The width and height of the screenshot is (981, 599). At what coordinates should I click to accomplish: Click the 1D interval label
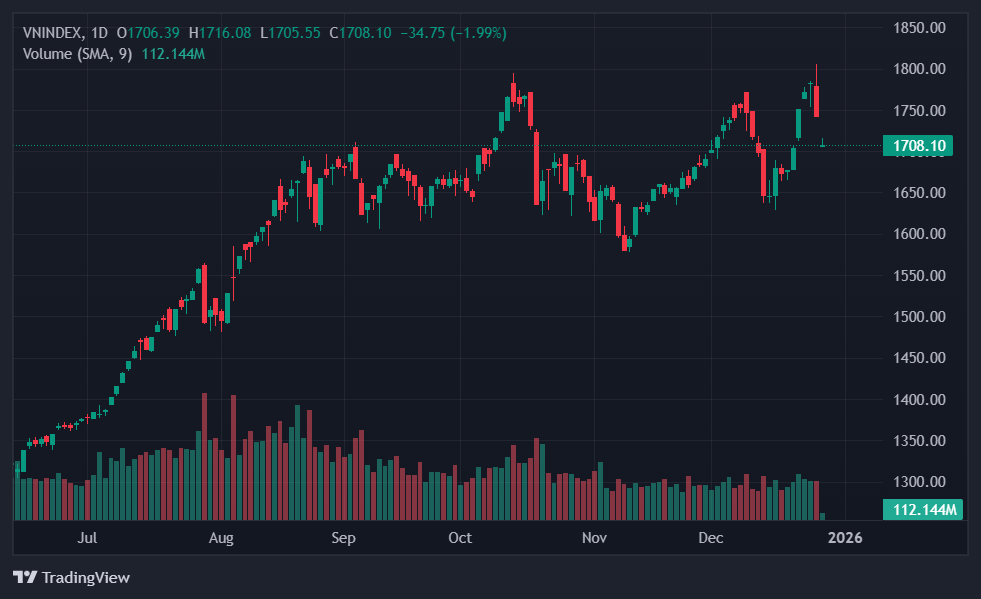(x=99, y=33)
